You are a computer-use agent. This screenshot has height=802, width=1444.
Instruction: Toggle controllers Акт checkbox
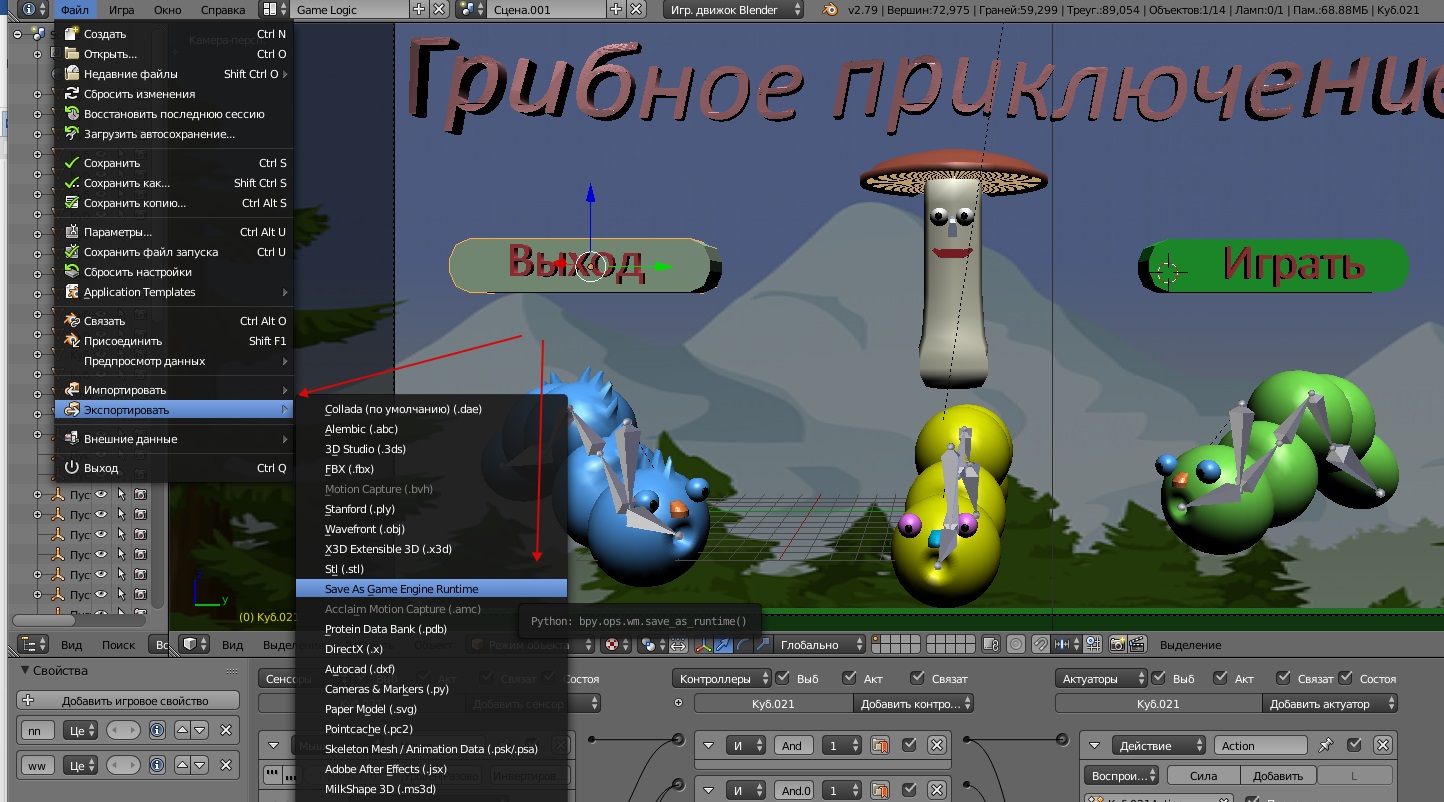(849, 678)
